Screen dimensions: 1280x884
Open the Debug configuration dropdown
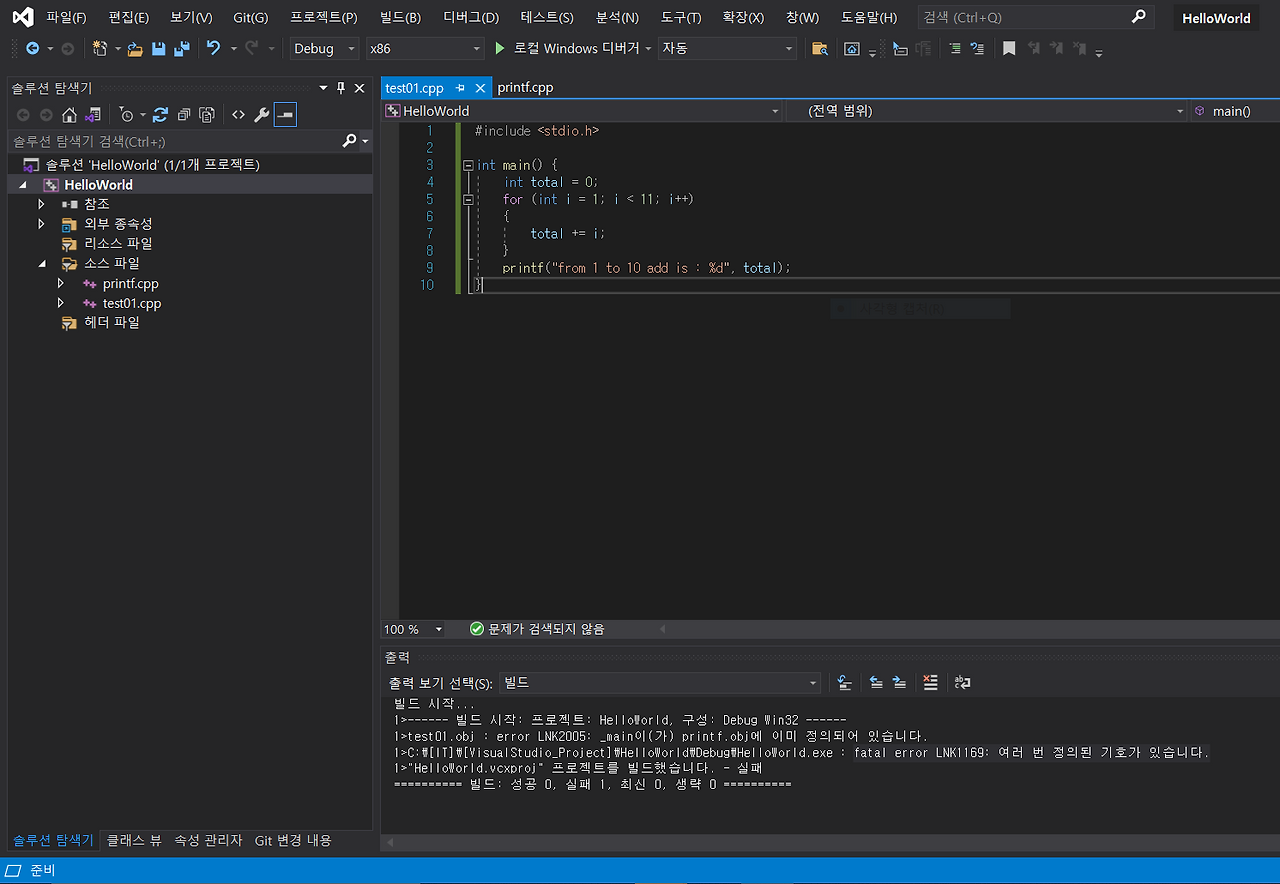point(324,49)
